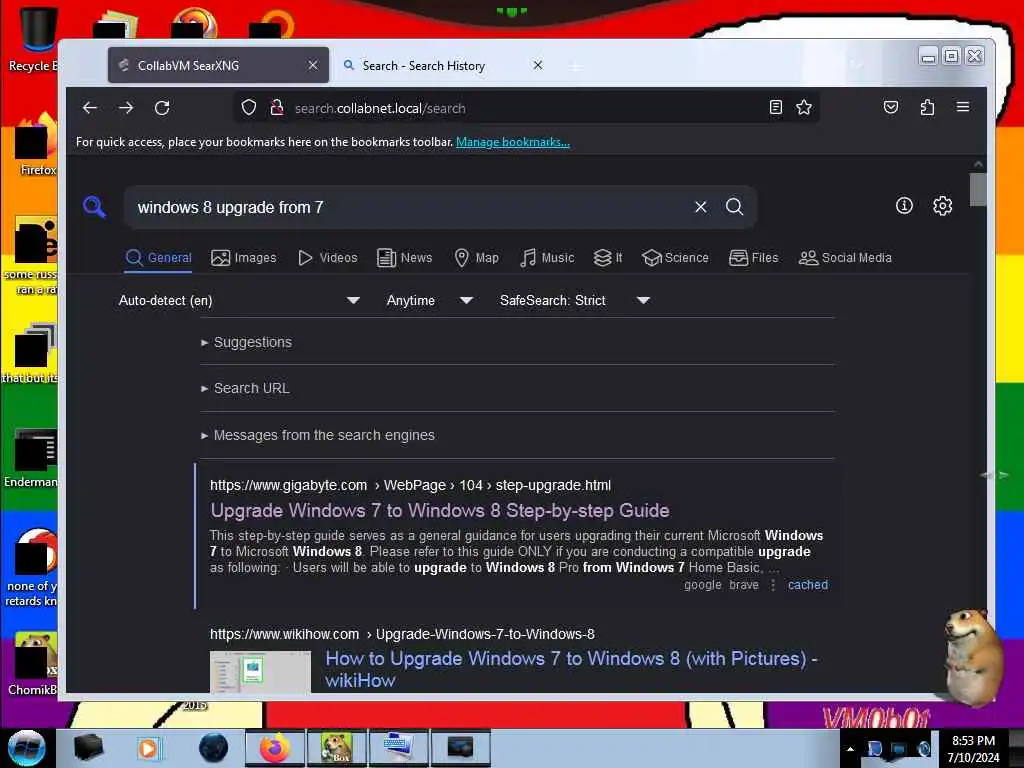The image size is (1024, 768).
Task: Select the General search category
Action: click(159, 258)
